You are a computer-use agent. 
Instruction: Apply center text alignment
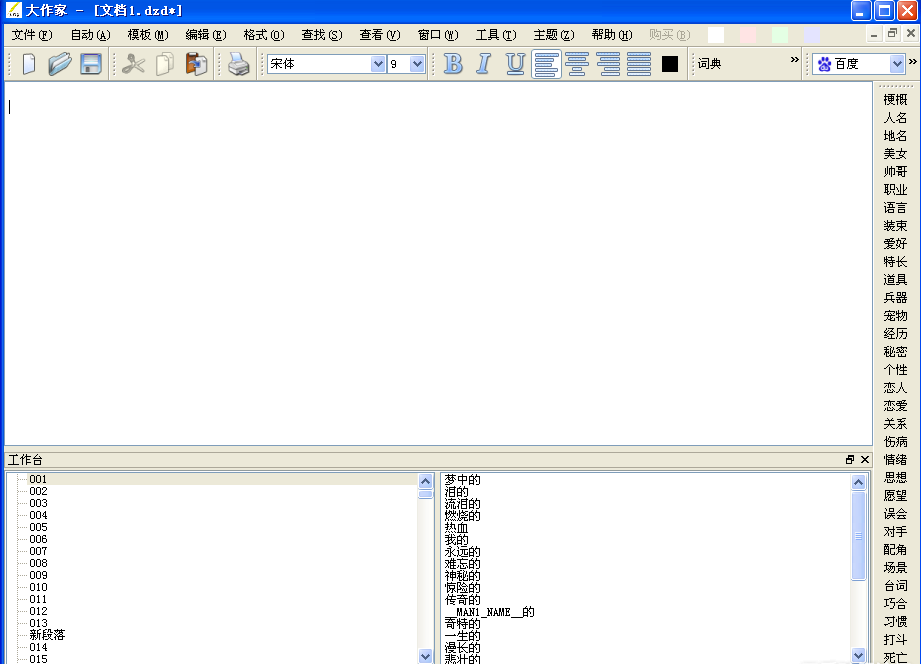[577, 63]
